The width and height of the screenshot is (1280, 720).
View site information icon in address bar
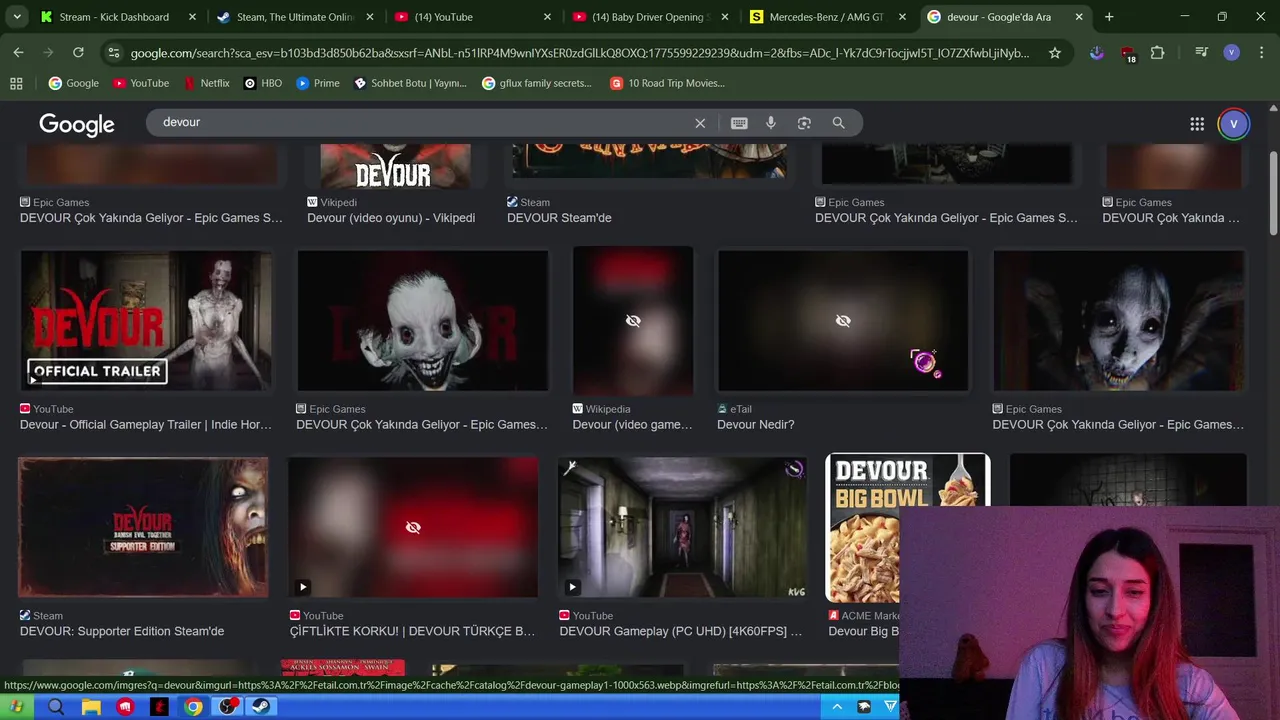coord(113,53)
